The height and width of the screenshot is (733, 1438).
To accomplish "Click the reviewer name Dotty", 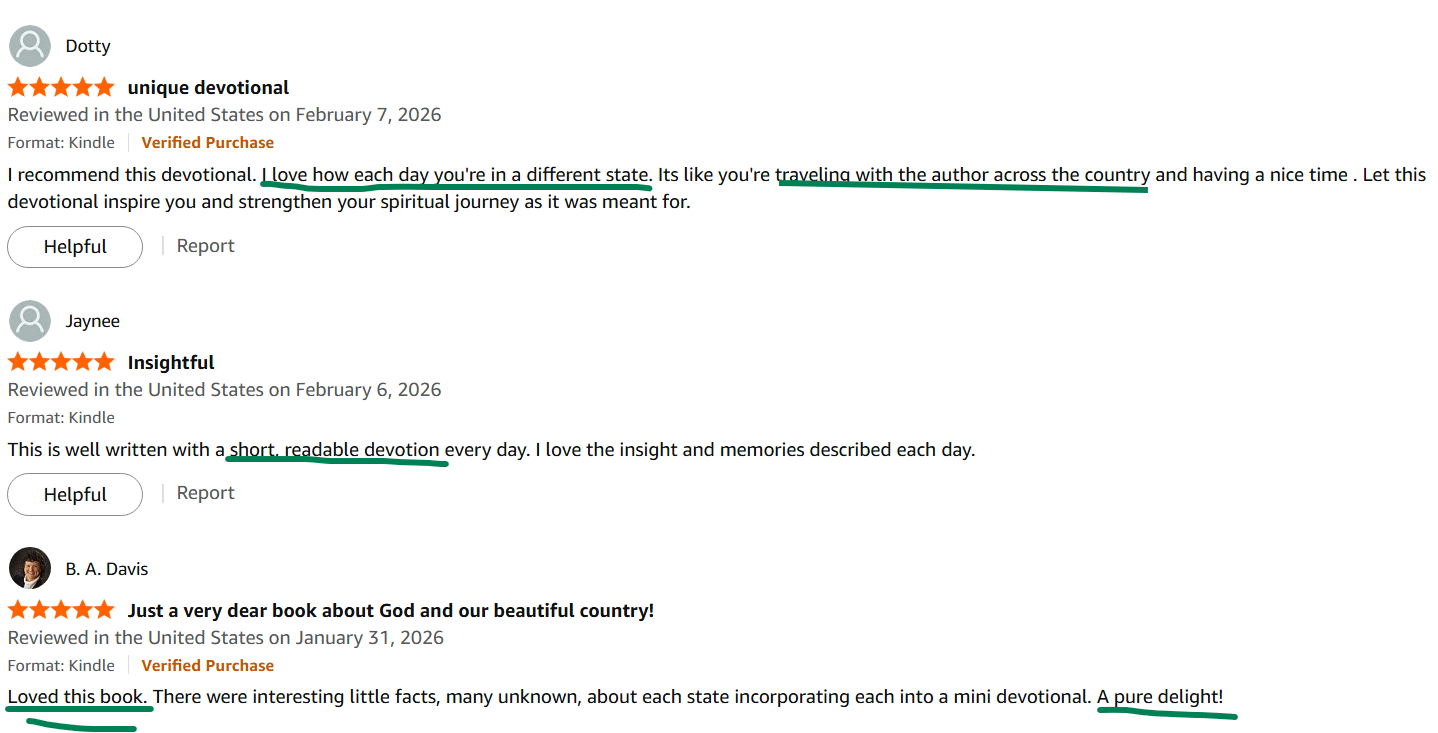I will pos(88,46).
